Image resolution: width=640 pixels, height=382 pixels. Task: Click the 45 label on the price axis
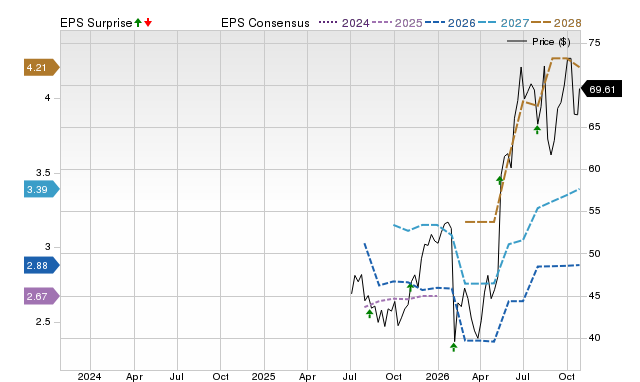594,296
